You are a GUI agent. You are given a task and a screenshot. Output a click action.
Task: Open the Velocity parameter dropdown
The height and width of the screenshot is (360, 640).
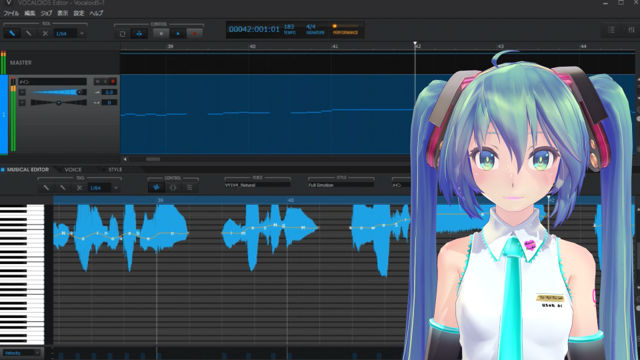(22, 353)
